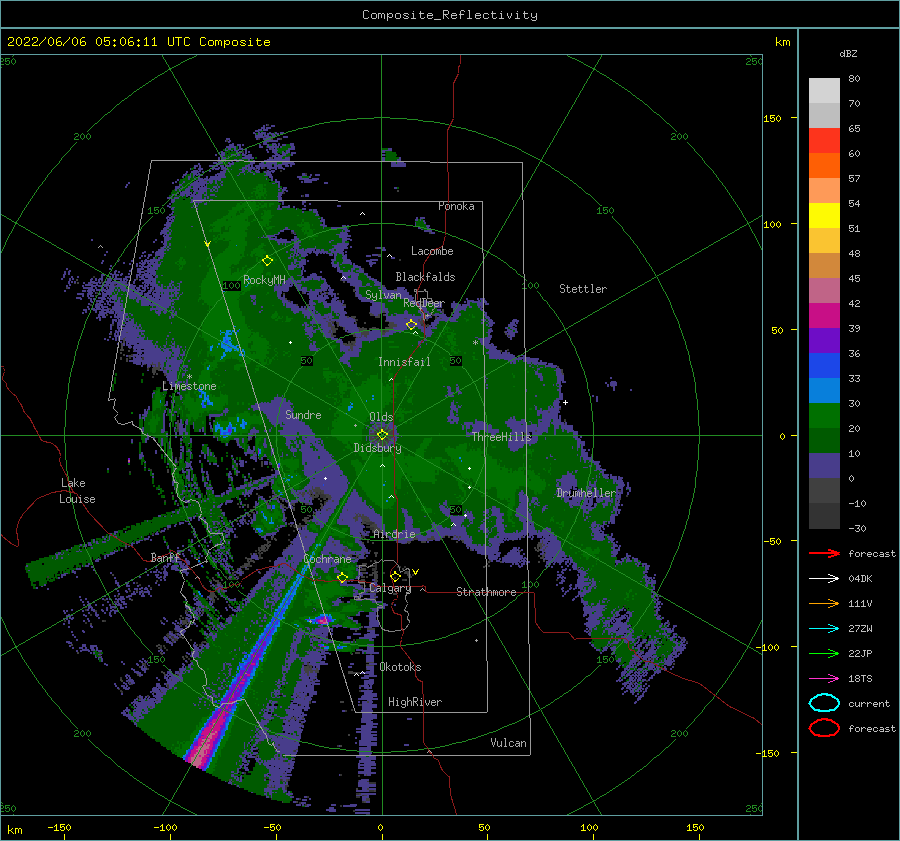The width and height of the screenshot is (900, 841).
Task: Click the green 22JP arrow legend icon
Action: (824, 653)
